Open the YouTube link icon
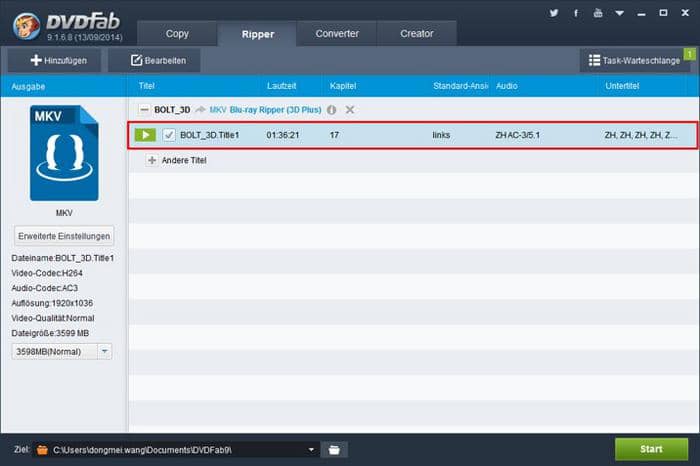This screenshot has width=700, height=466. (x=598, y=13)
